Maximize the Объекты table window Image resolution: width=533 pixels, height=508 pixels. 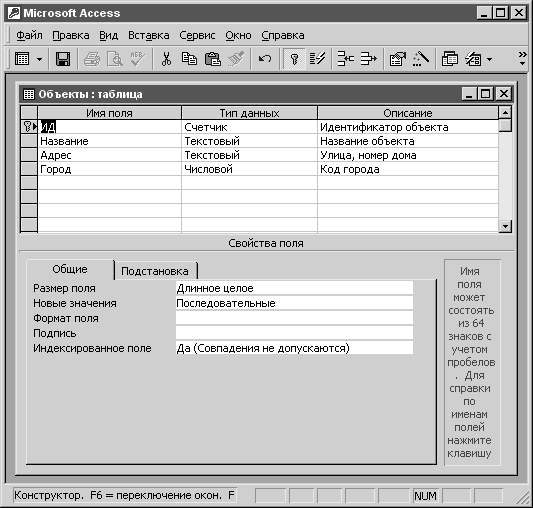(486, 94)
